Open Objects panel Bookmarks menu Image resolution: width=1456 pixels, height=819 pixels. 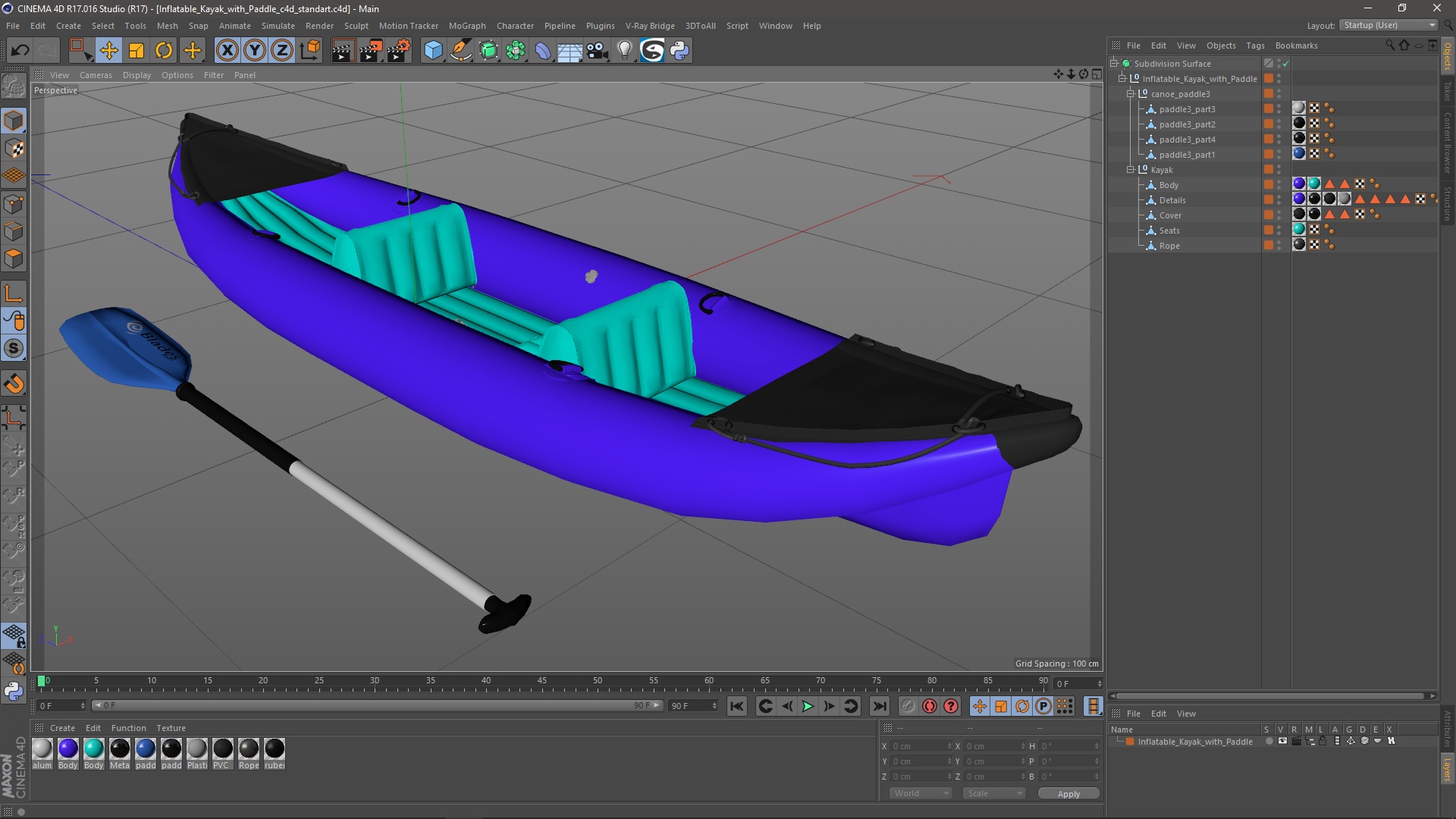1296,45
